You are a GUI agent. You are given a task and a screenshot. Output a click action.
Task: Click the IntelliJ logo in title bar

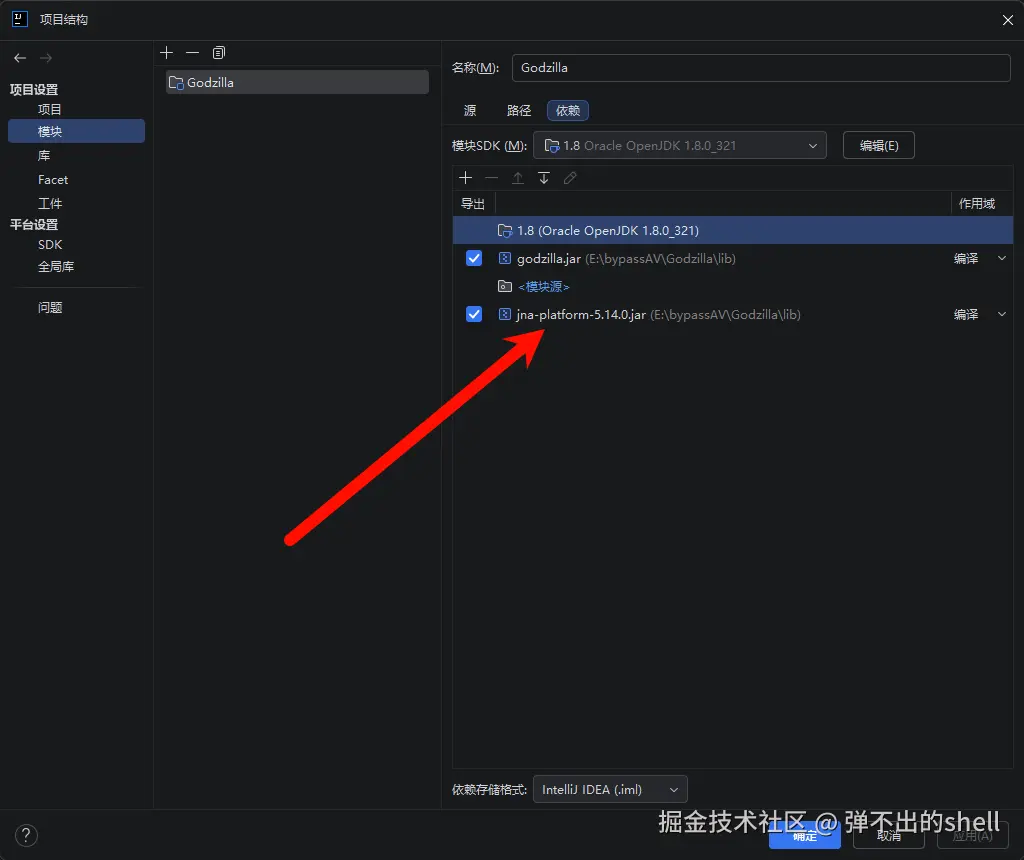coord(20,19)
